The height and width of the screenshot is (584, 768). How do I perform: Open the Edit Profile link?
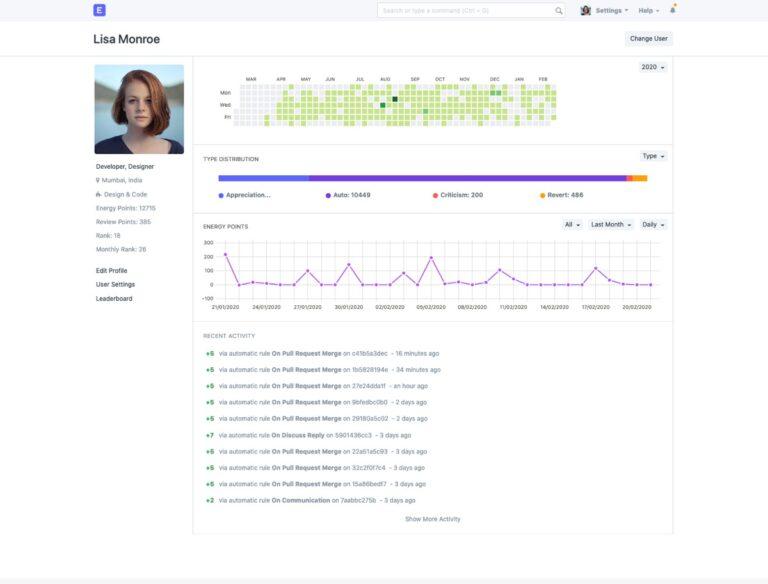[x=112, y=270]
